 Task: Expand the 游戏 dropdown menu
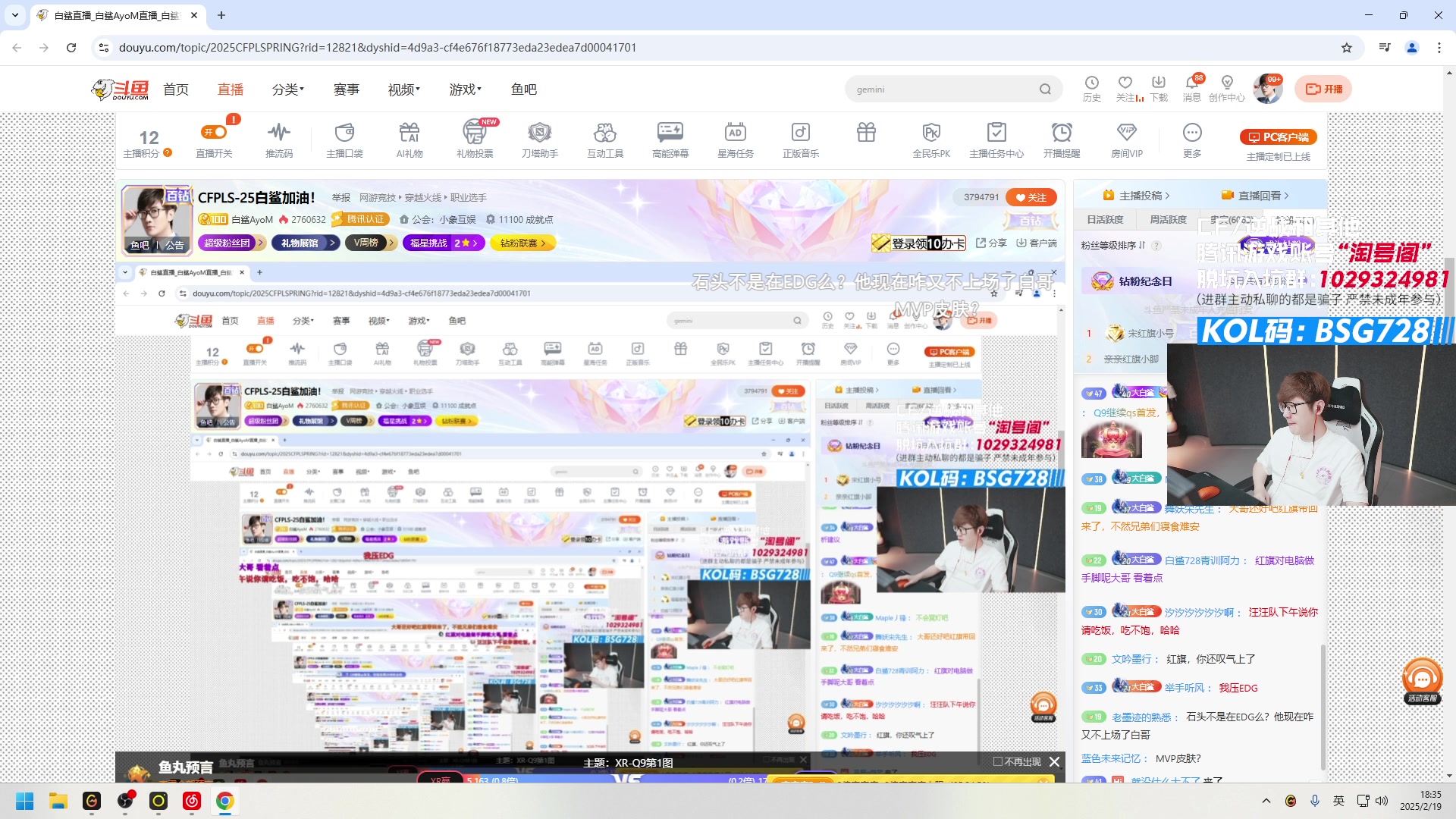(x=466, y=89)
